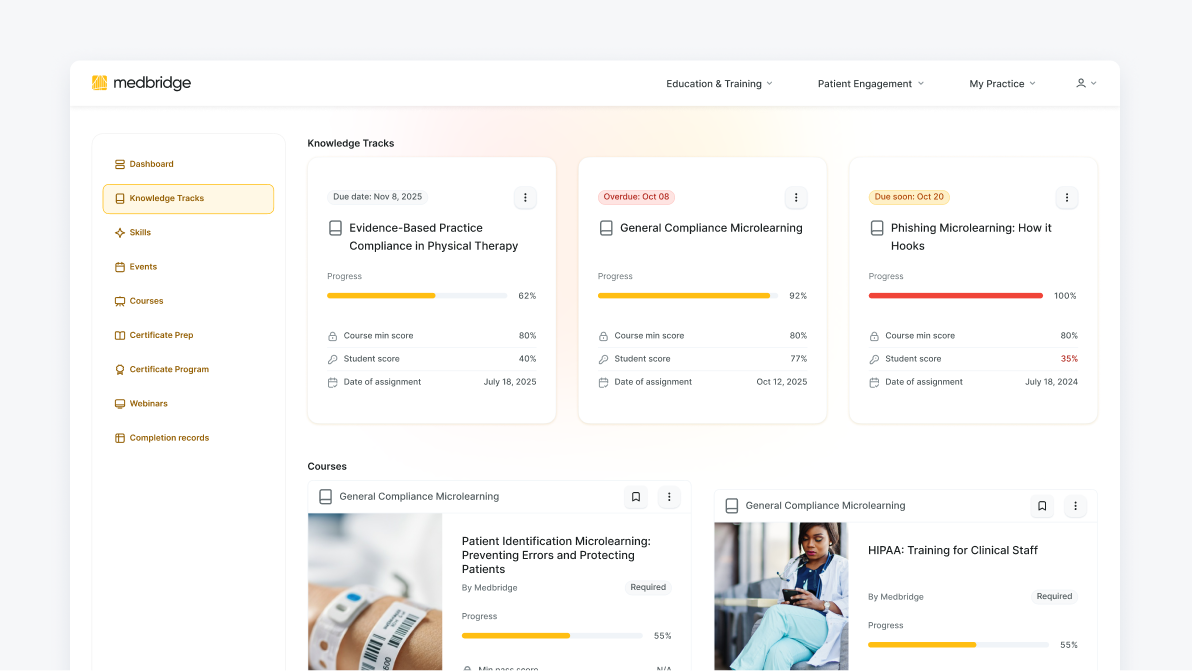
Task: Select Knowledge Tracks in sidebar
Action: point(189,198)
